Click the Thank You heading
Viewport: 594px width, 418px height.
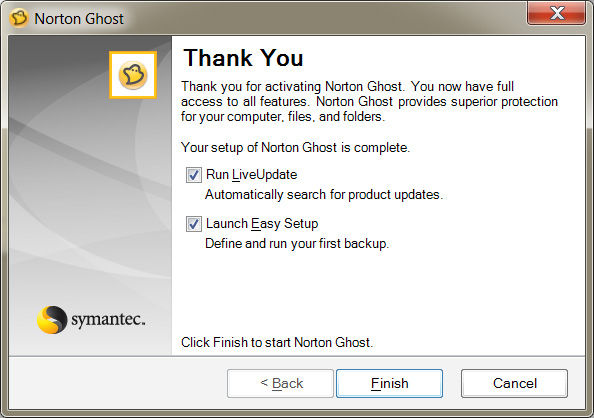point(243,58)
